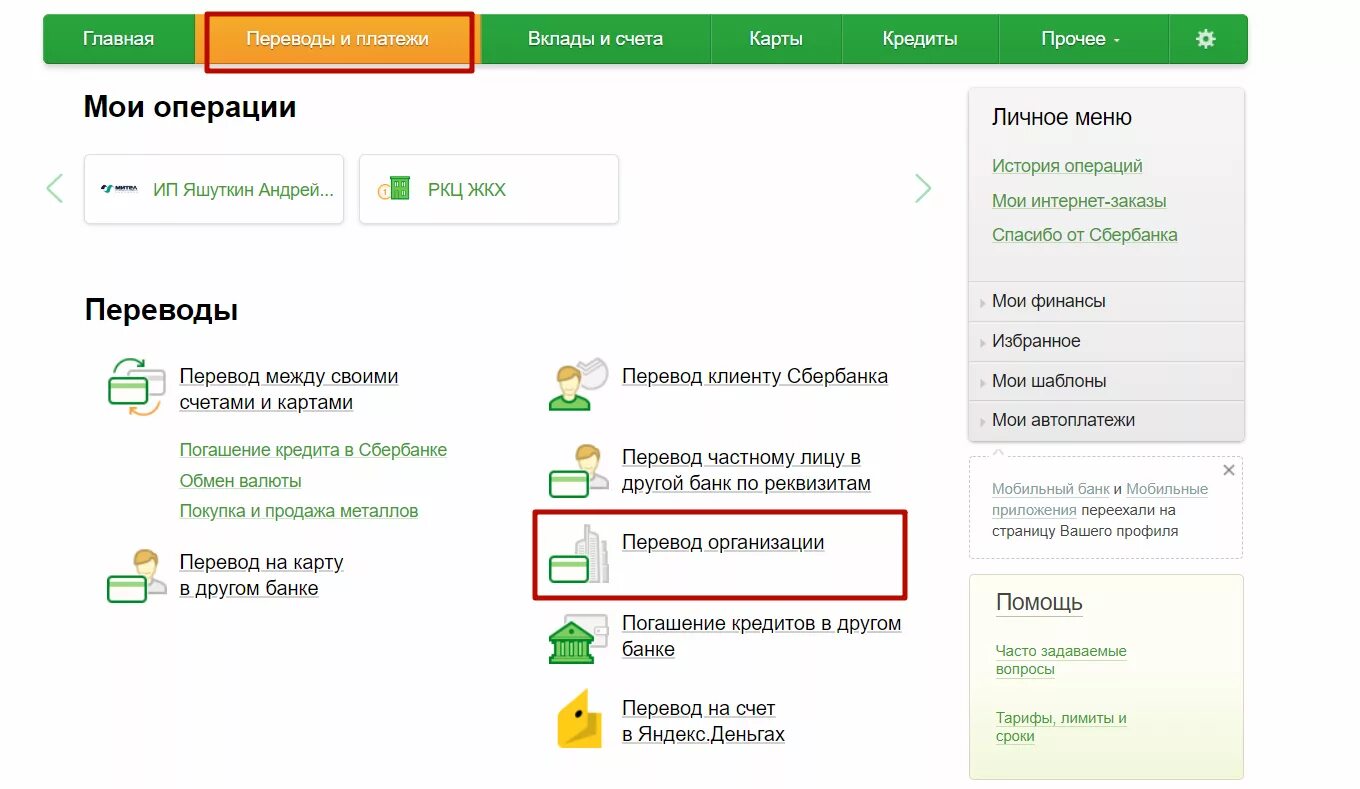The image size is (1360, 789).
Task: Click the Личное меню heading
Action: coord(1062,117)
